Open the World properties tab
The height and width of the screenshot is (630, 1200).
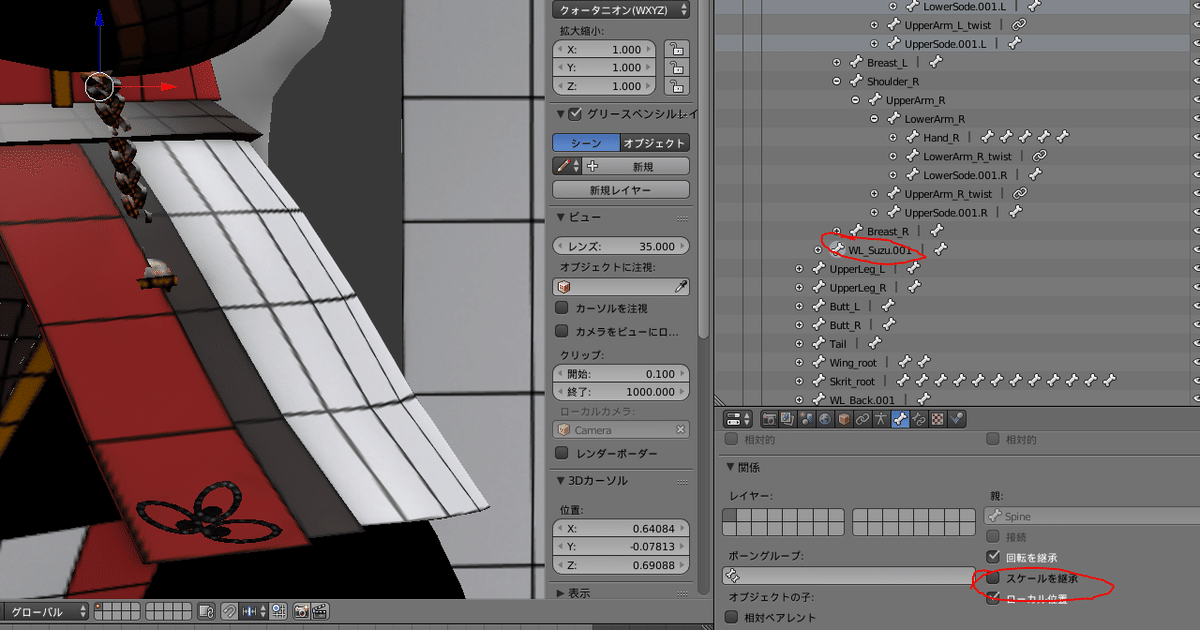click(826, 419)
